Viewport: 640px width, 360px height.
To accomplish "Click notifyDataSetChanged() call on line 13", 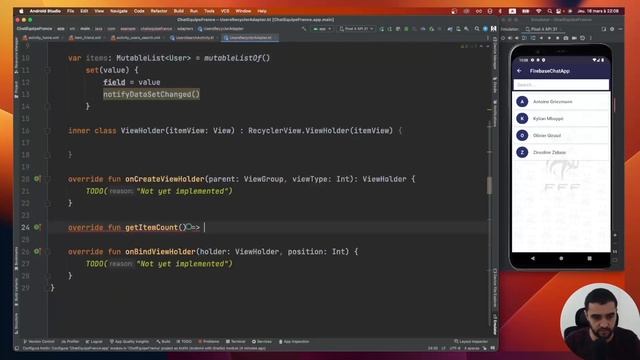I will coord(151,94).
